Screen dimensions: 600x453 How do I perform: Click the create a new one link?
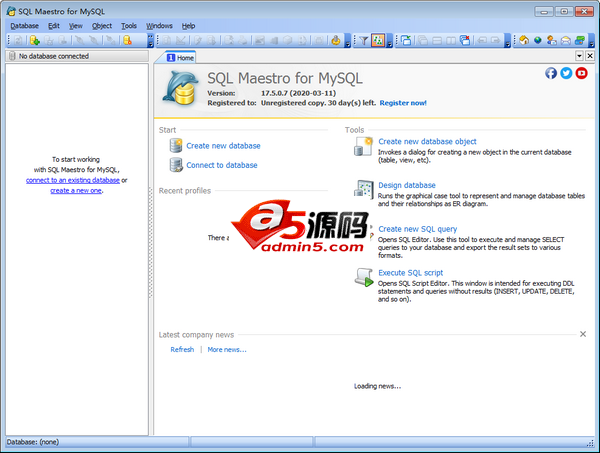tap(76, 191)
